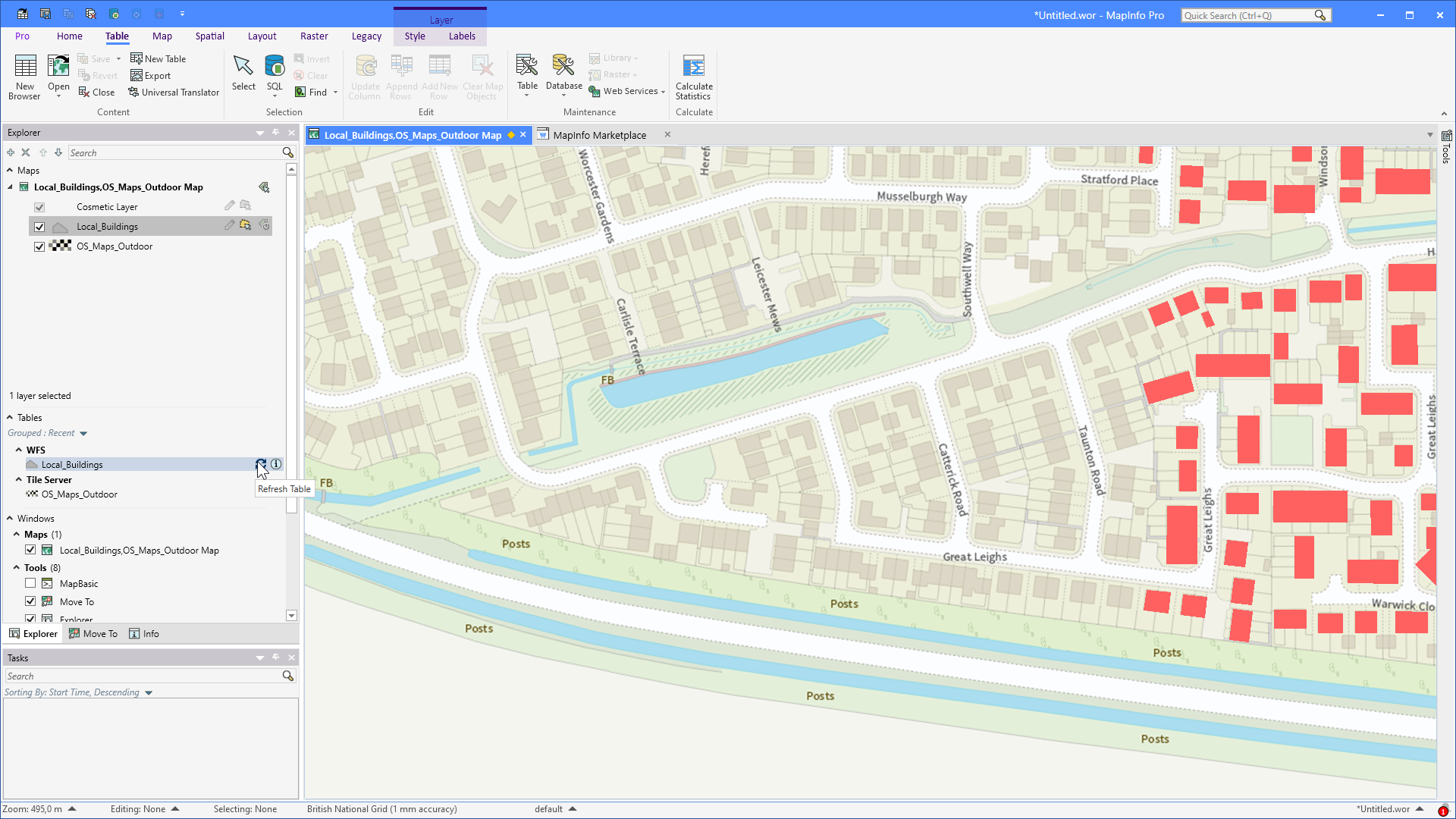Click the info icon beside Local_Buildings table
Viewport: 1456px width, 819px height.
click(276, 463)
